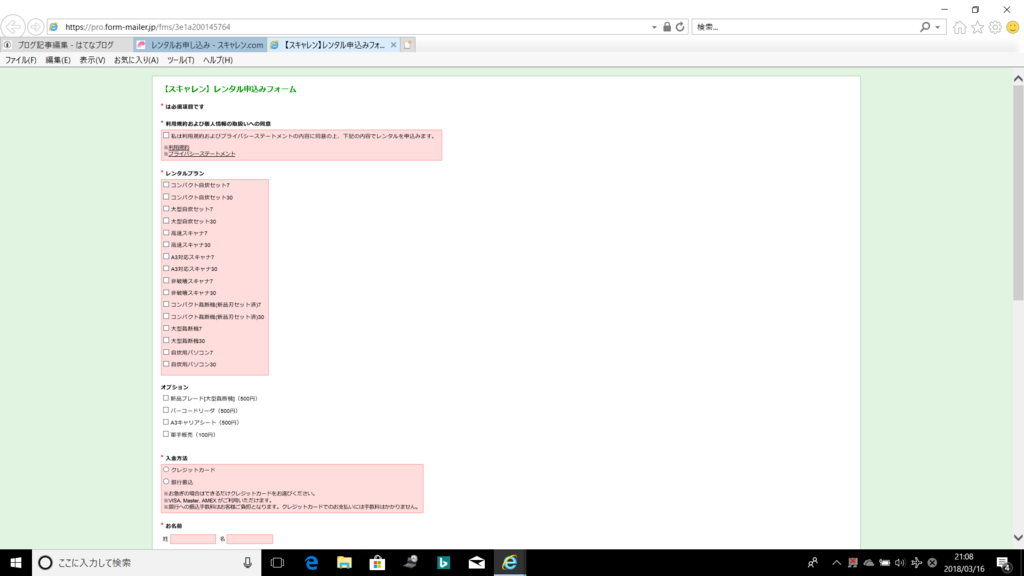This screenshot has height=576, width=1024.
Task: Open the ヘルプ(H) menu
Action: tap(217, 60)
